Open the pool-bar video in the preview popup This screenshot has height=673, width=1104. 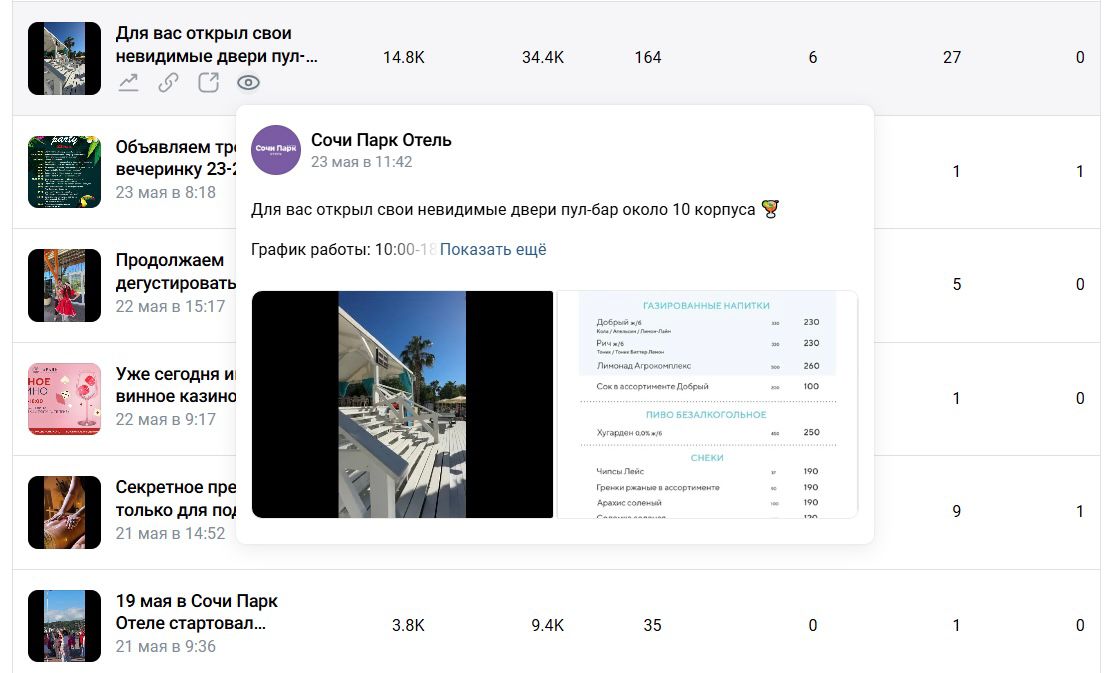(x=402, y=405)
